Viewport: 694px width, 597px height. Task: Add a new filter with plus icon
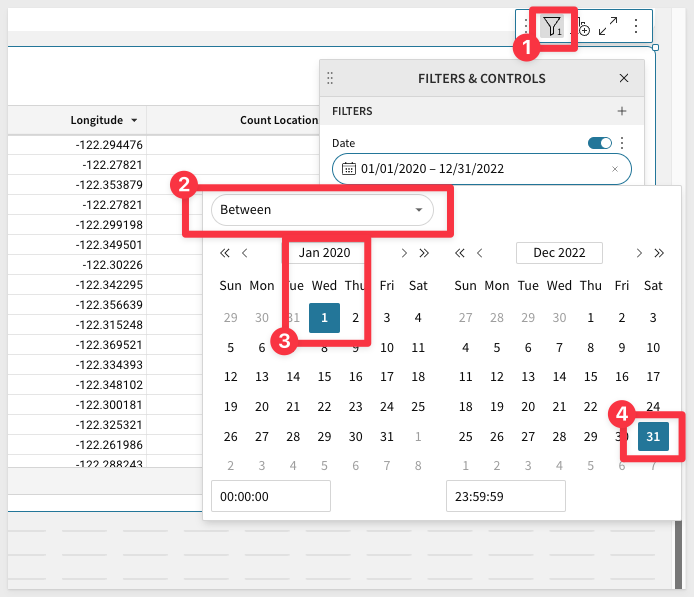[x=622, y=111]
